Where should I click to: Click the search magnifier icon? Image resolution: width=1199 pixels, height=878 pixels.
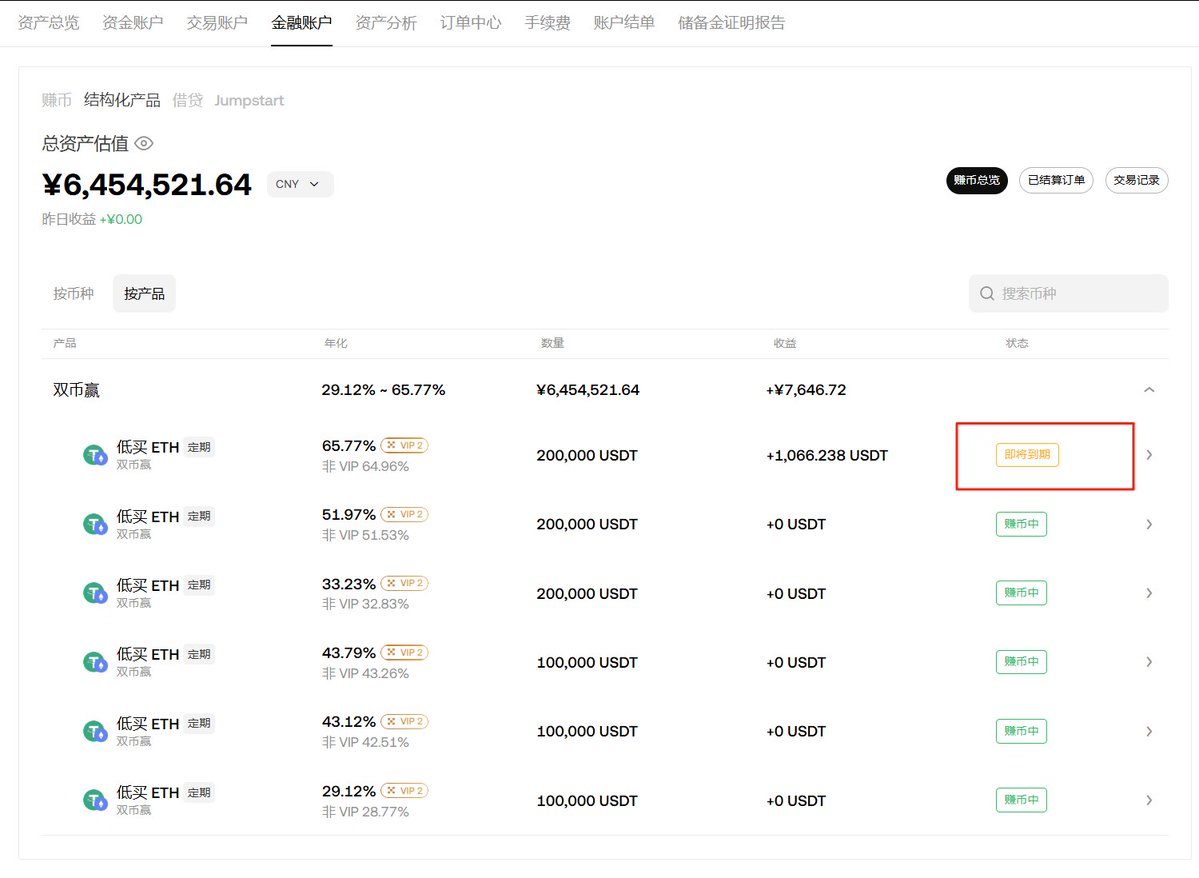(x=987, y=294)
